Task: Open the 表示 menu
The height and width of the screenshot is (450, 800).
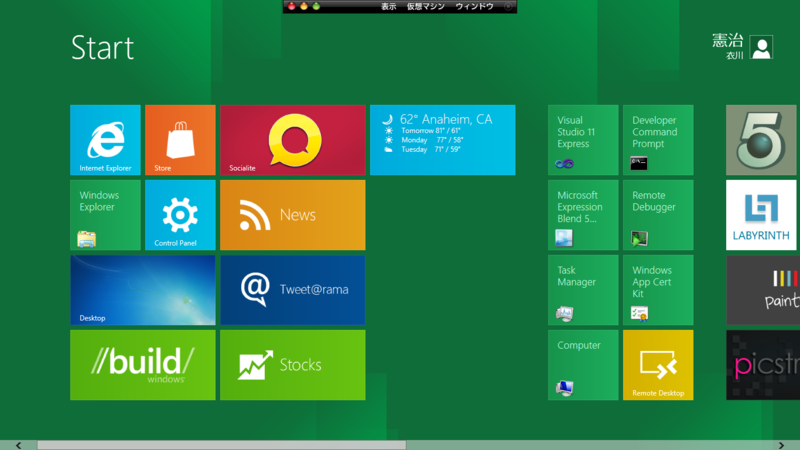Action: click(389, 7)
